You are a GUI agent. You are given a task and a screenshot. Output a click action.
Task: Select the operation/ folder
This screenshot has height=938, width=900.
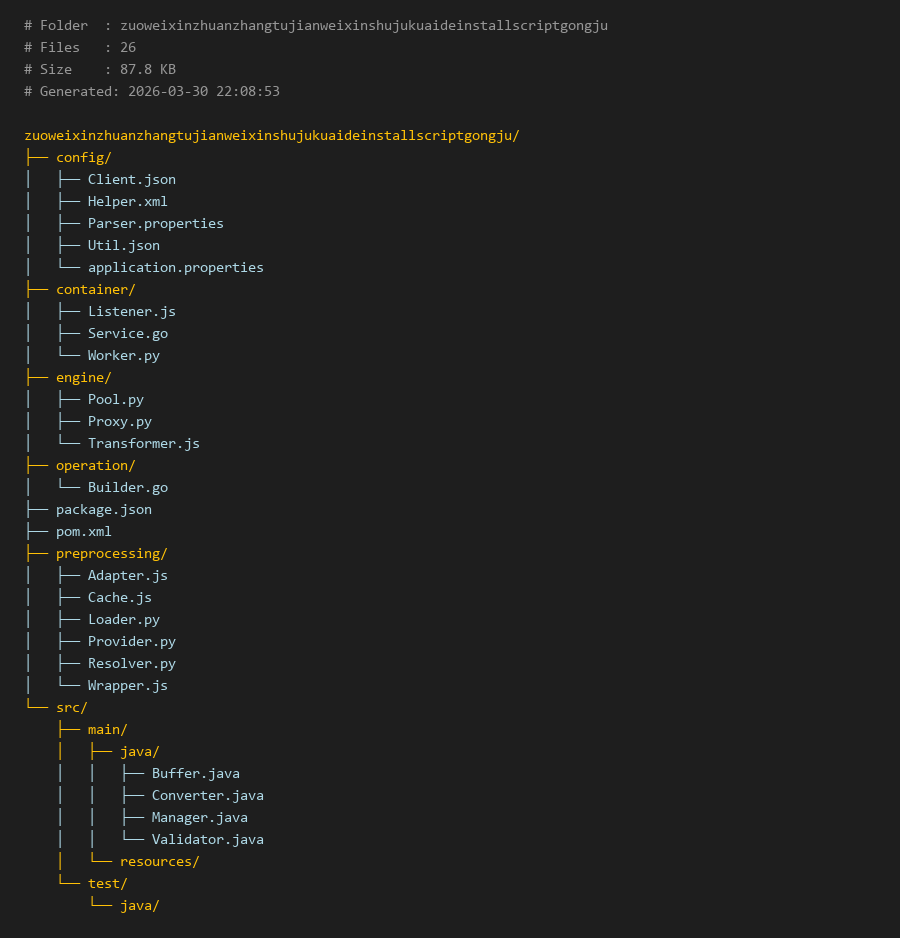pyautogui.click(x=95, y=466)
